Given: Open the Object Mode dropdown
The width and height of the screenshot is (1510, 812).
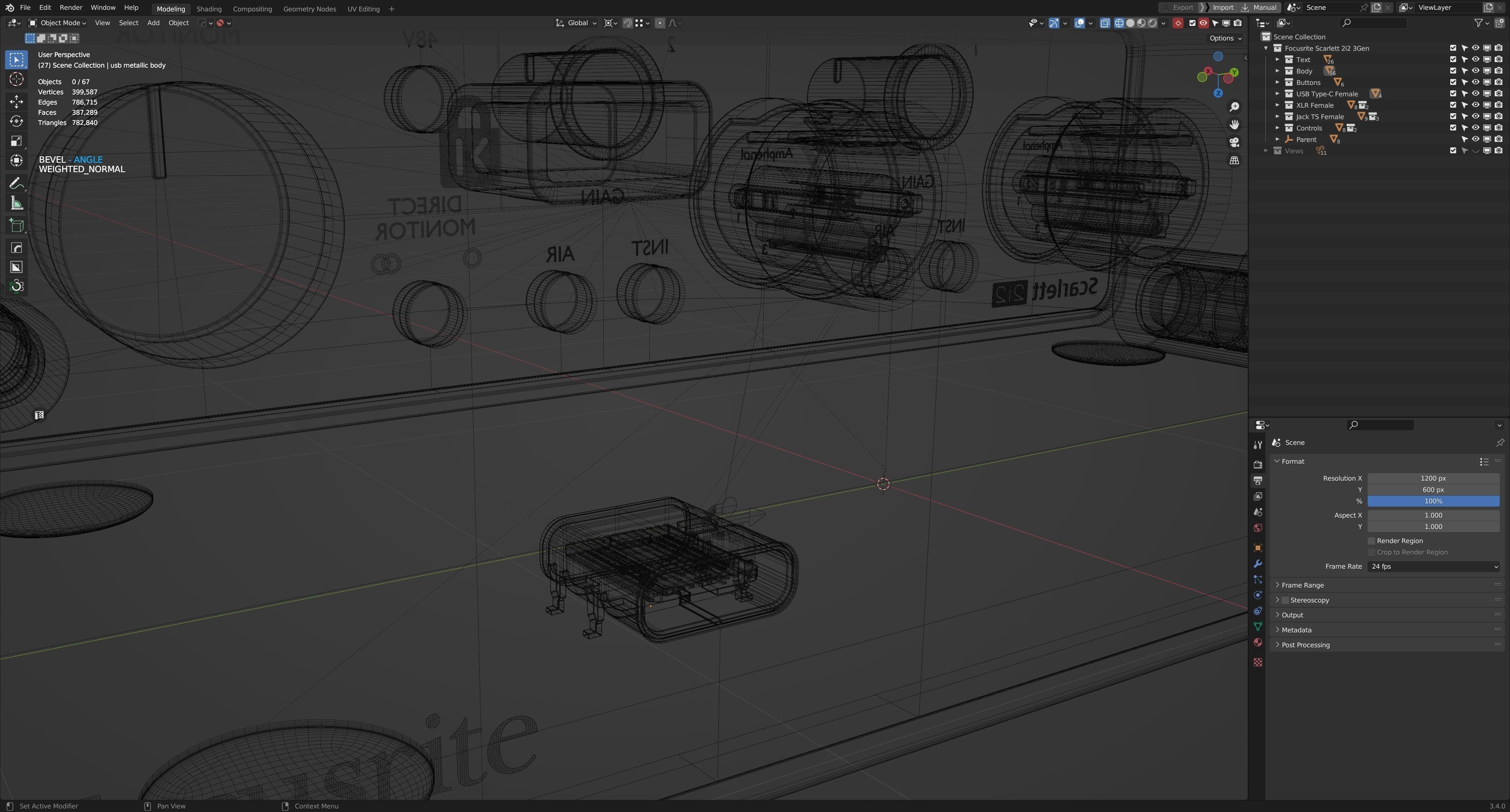Looking at the screenshot, I should point(57,23).
